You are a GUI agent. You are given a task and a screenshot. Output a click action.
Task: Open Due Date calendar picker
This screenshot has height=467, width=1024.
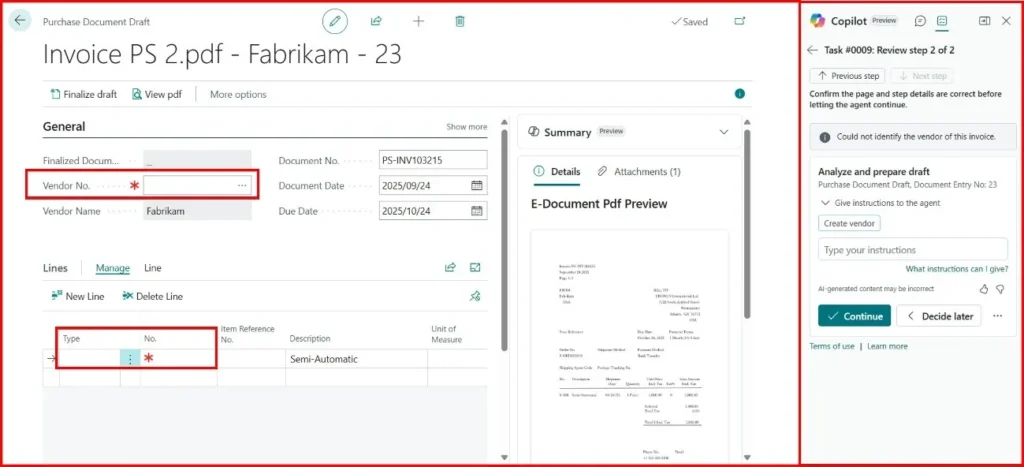click(x=477, y=211)
